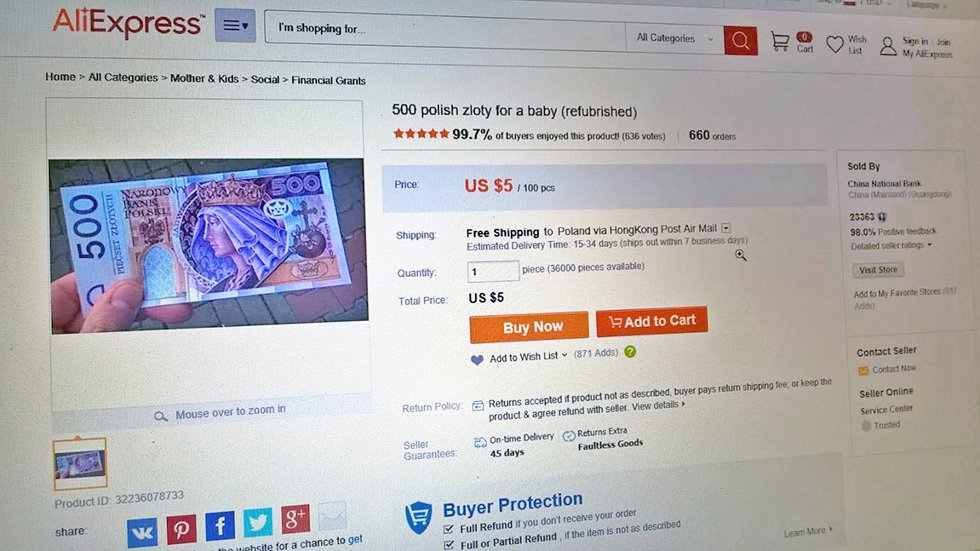Share product on Facebook
This screenshot has height=551, width=980.
pyautogui.click(x=219, y=525)
